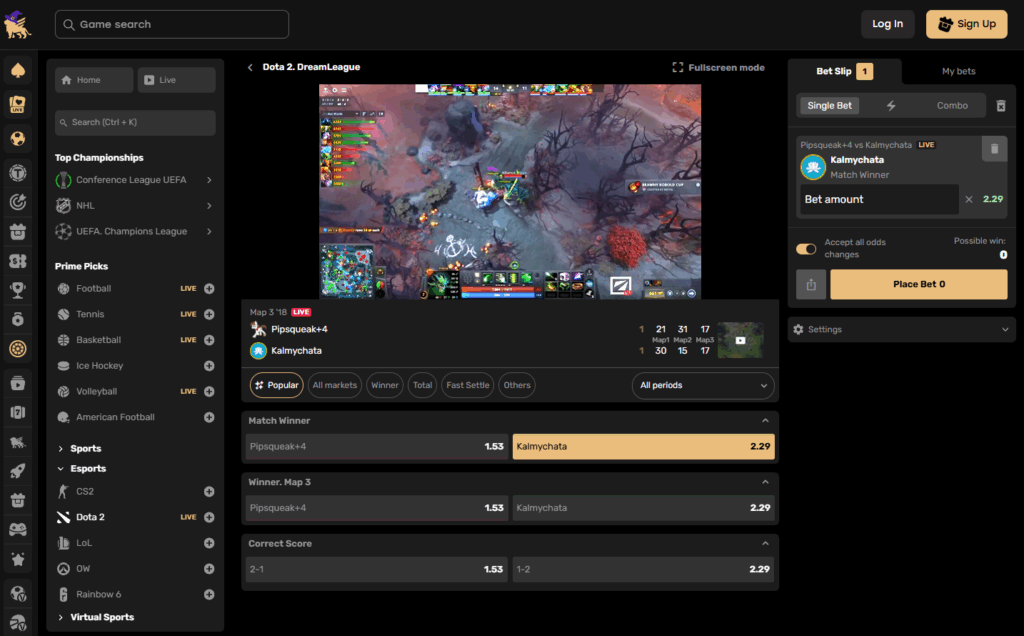Click the spade casino icon in left rail

(17, 71)
